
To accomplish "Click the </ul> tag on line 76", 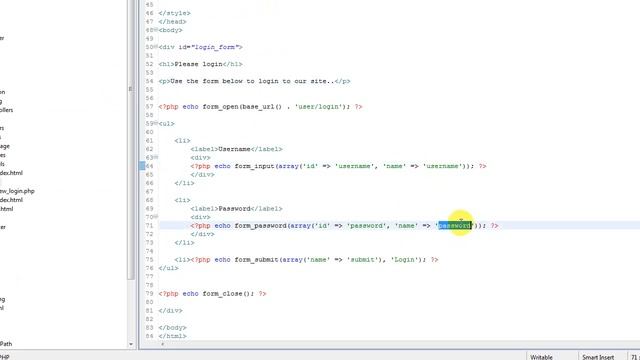I will pyautogui.click(x=168, y=268).
